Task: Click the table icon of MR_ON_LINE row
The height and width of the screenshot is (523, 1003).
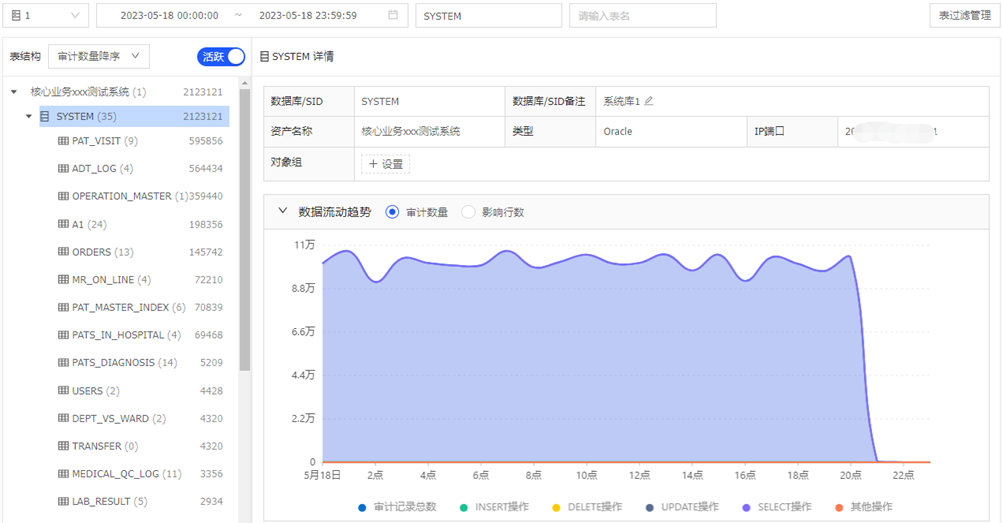Action: click(63, 279)
